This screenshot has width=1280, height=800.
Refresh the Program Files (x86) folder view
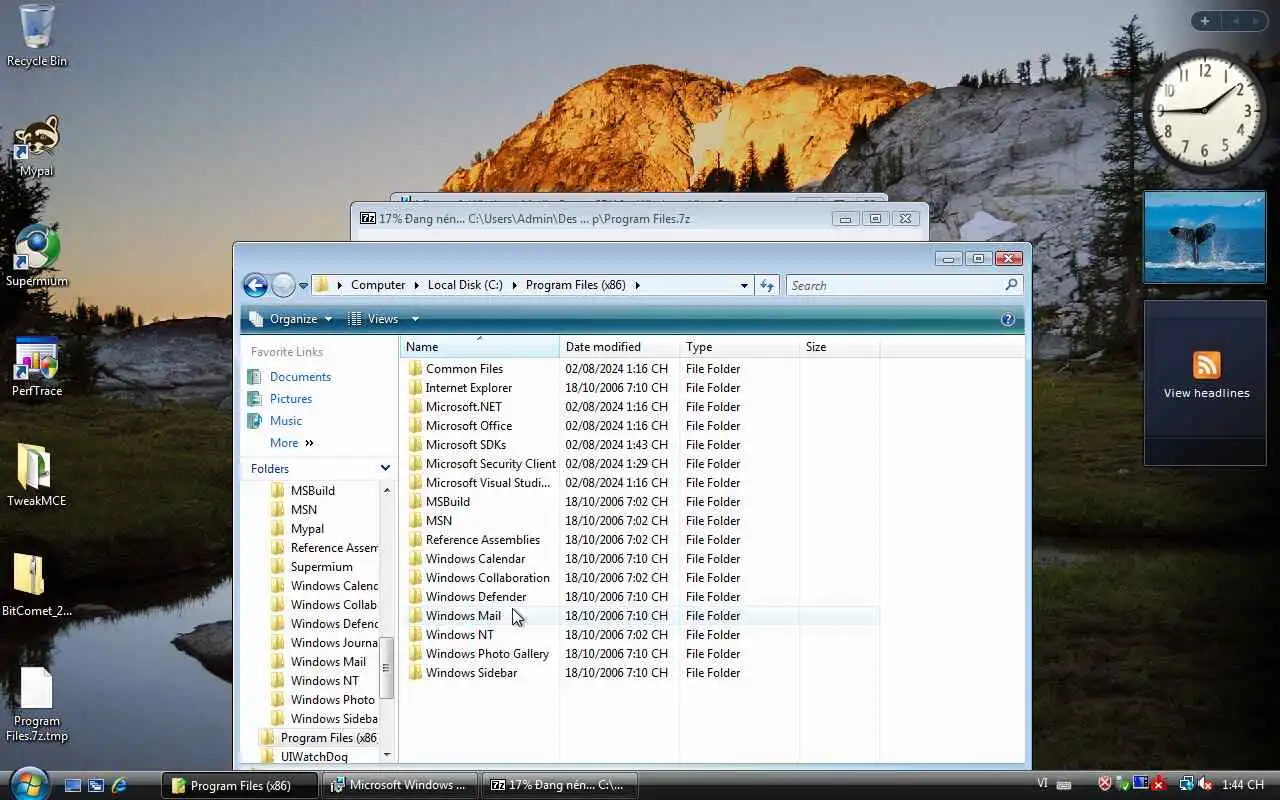[x=767, y=285]
